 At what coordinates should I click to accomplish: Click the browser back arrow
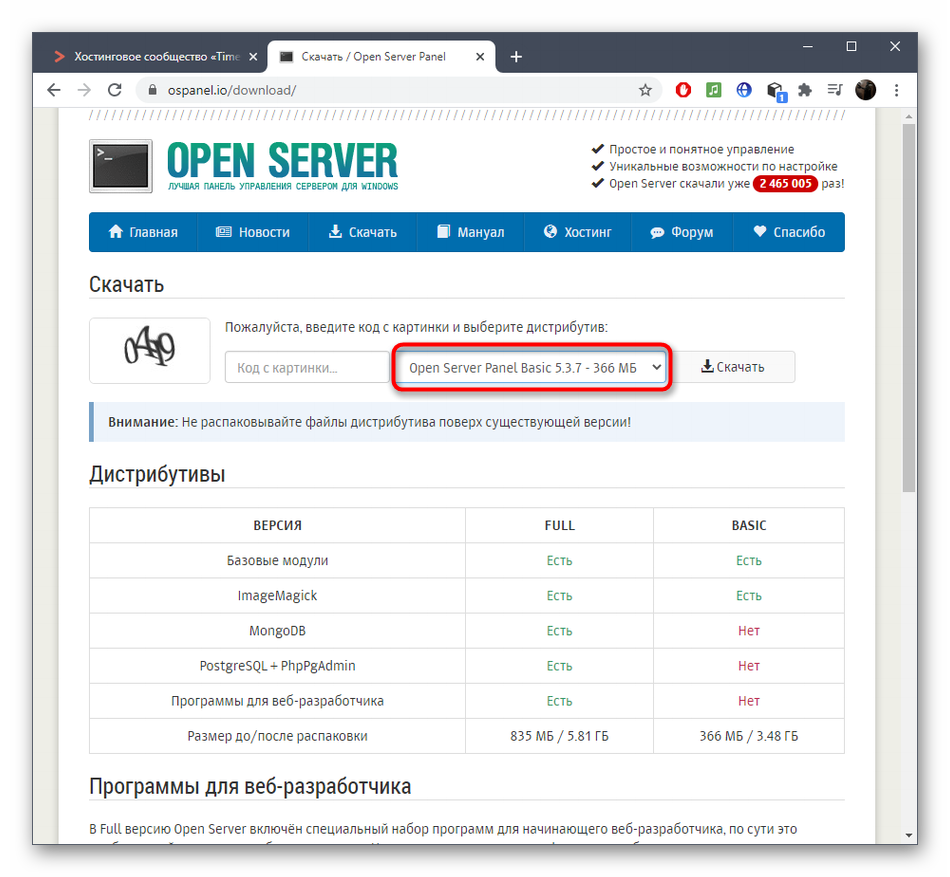pyautogui.click(x=54, y=90)
